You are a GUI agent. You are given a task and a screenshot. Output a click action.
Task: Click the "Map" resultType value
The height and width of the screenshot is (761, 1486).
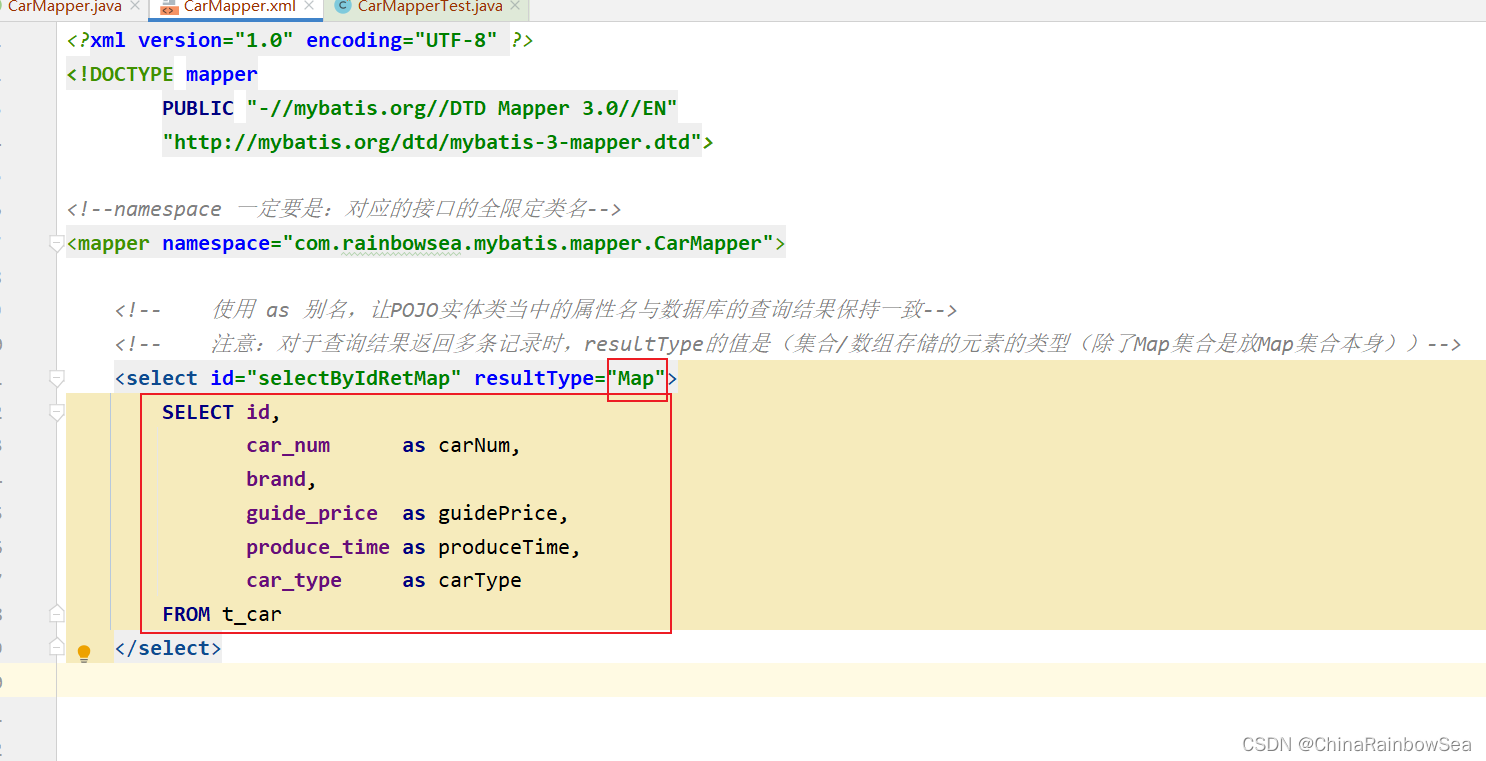click(636, 379)
